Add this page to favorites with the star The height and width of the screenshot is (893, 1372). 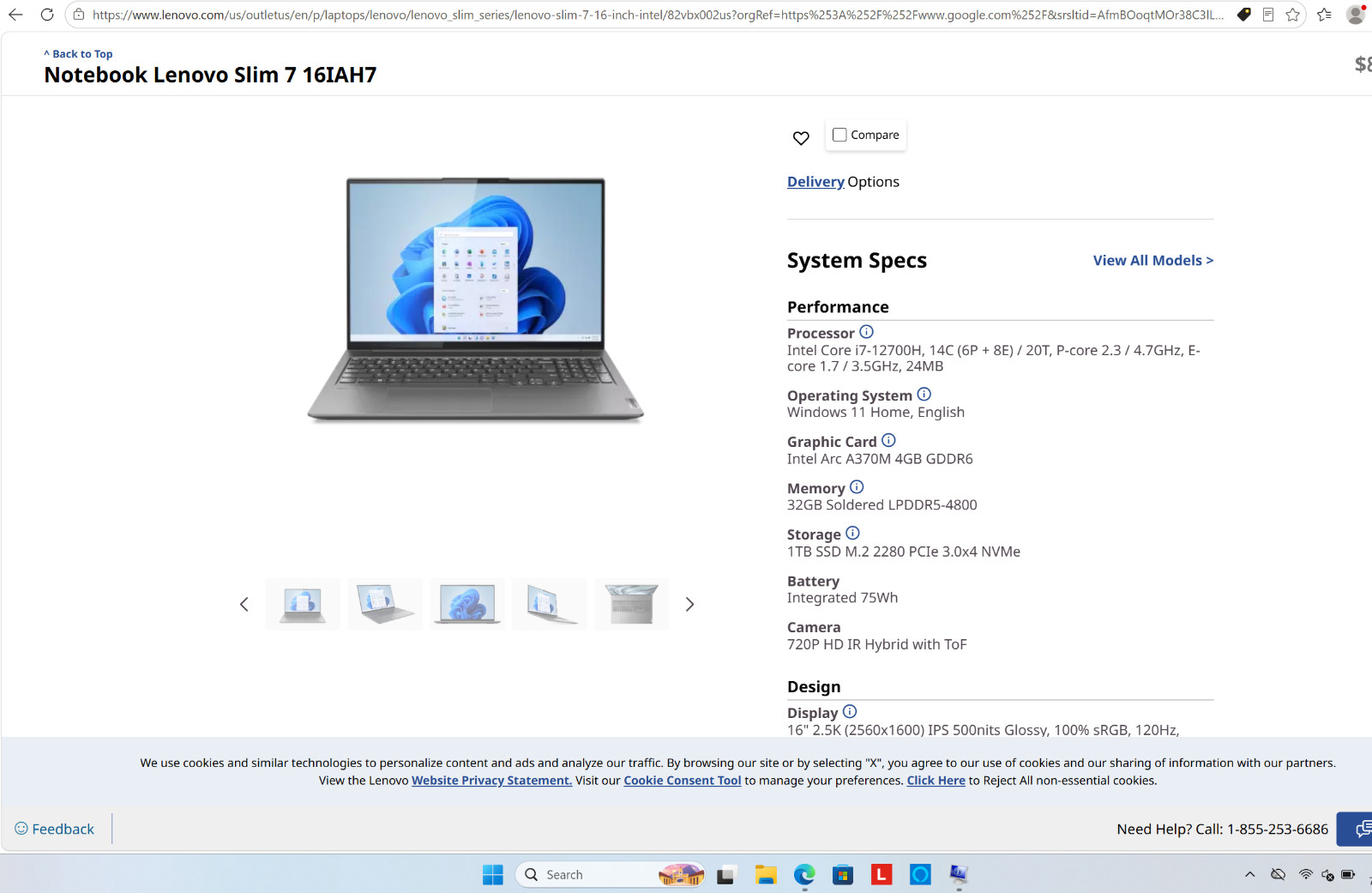[1293, 15]
